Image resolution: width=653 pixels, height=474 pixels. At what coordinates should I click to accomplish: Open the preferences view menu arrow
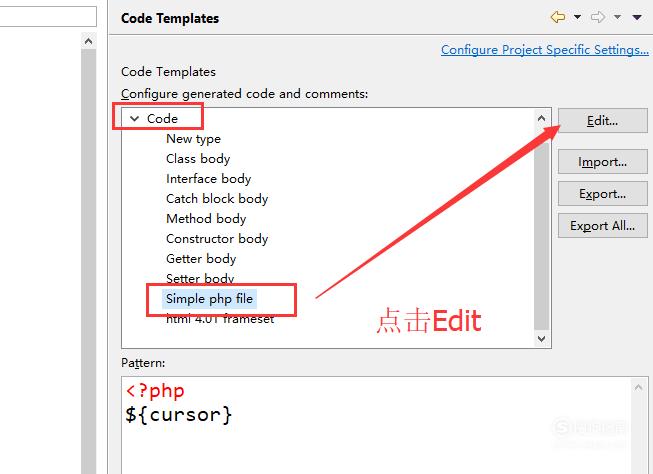coord(638,18)
